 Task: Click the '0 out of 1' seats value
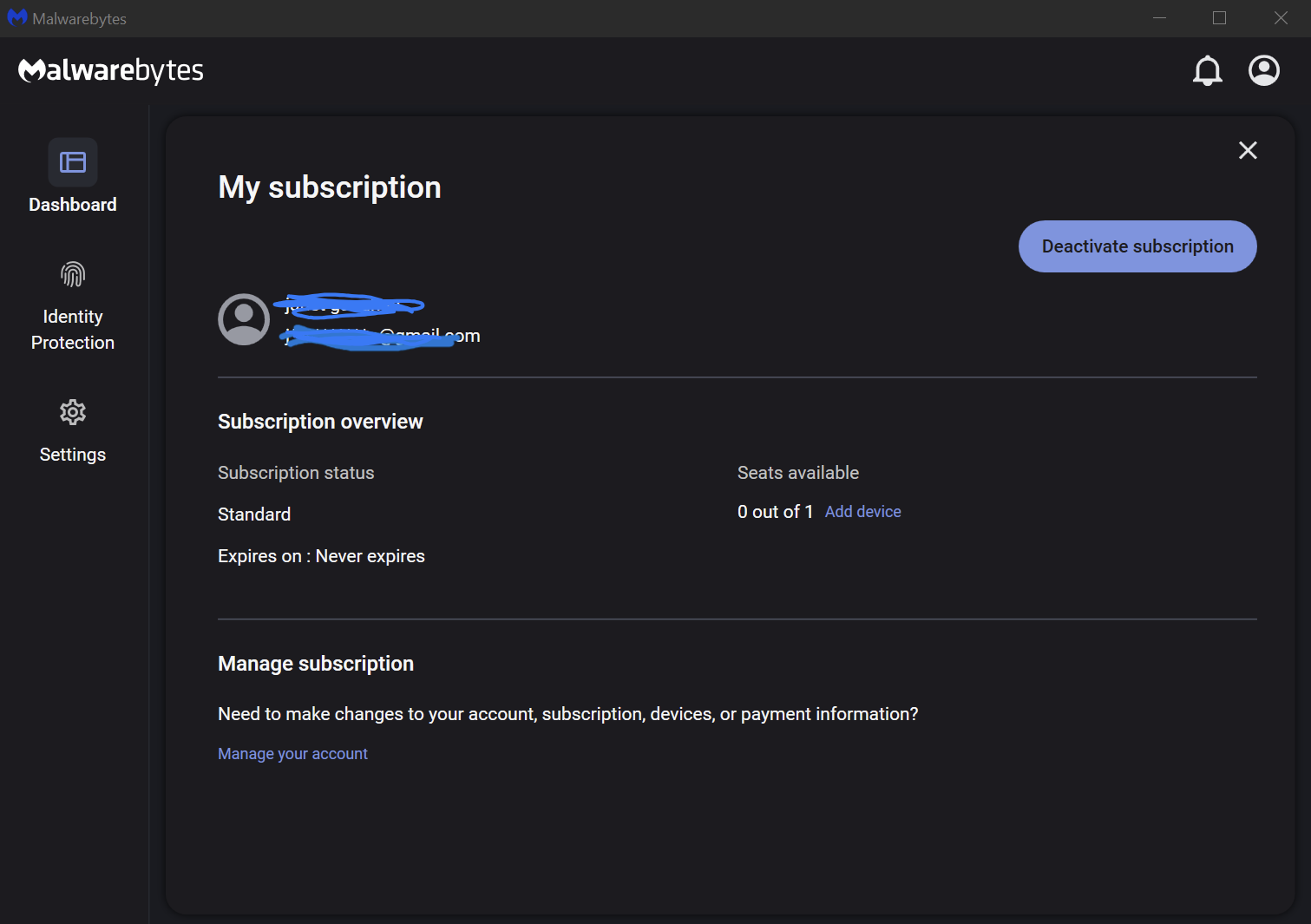click(x=775, y=512)
